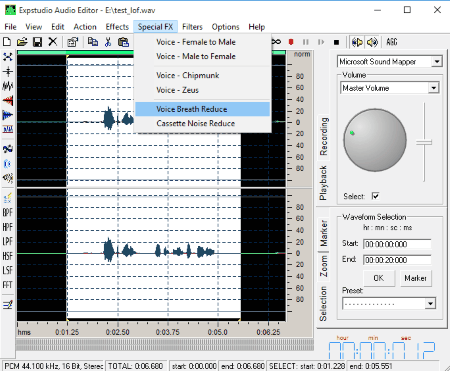Click the New file icon
The width and height of the screenshot is (450, 371).
tap(7, 42)
